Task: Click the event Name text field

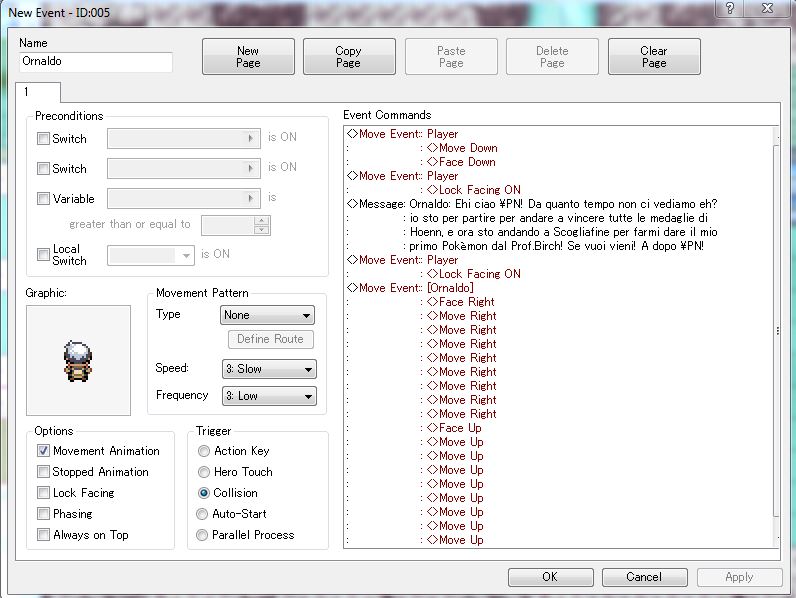Action: click(96, 62)
